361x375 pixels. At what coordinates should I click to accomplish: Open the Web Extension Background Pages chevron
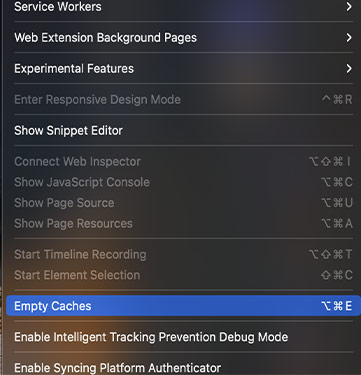pos(349,38)
